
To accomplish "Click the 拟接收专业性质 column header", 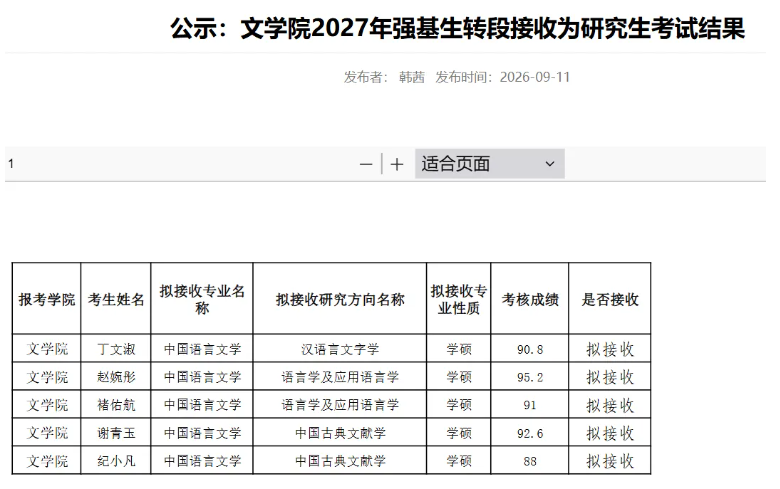I will coord(459,299).
